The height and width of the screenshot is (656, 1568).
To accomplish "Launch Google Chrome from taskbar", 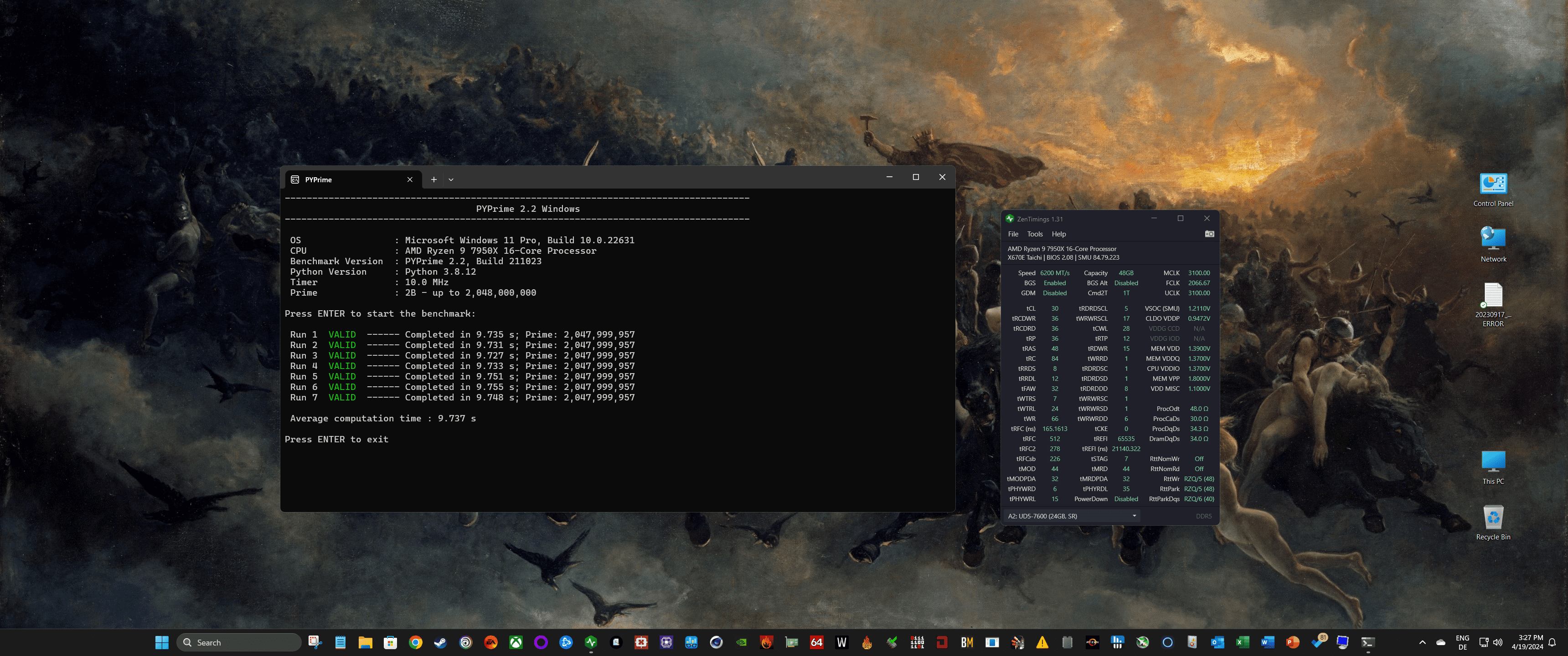I will tap(415, 642).
